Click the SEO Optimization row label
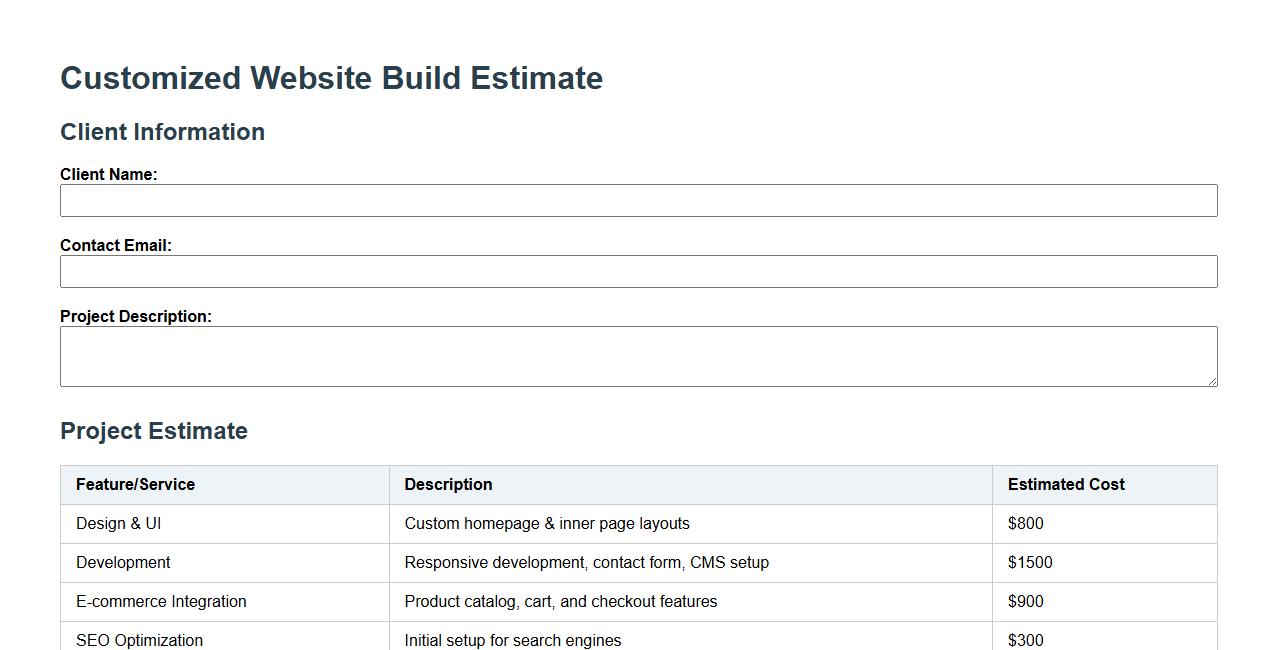1278x650 pixels. [x=139, y=640]
